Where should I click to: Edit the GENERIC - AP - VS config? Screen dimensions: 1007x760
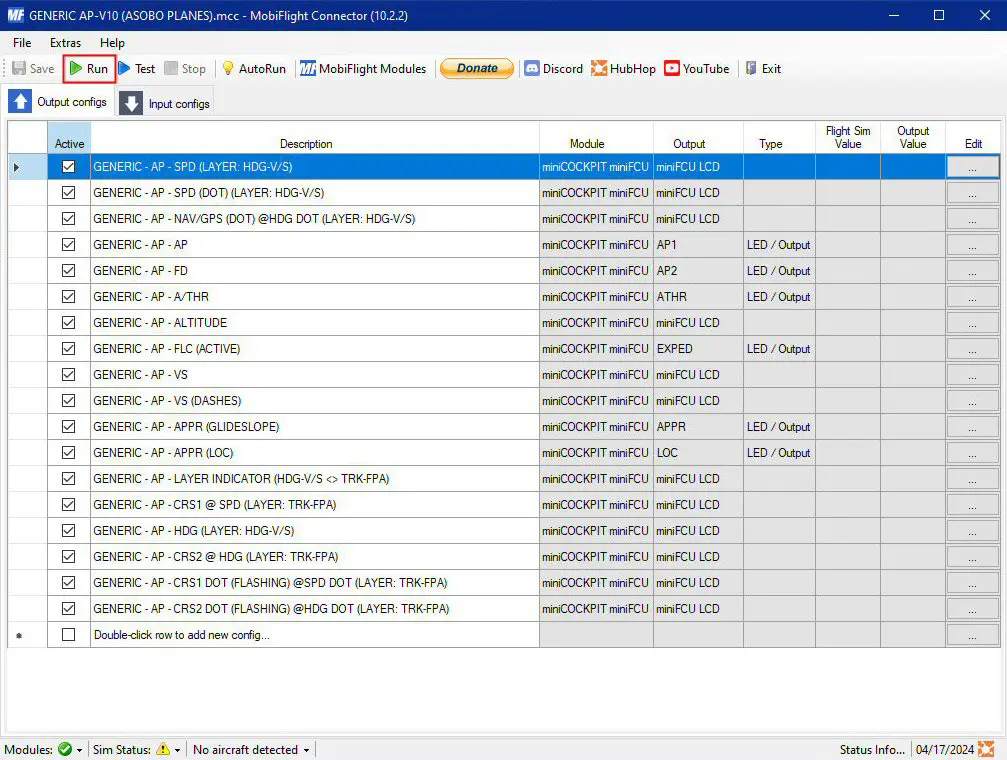click(x=972, y=375)
